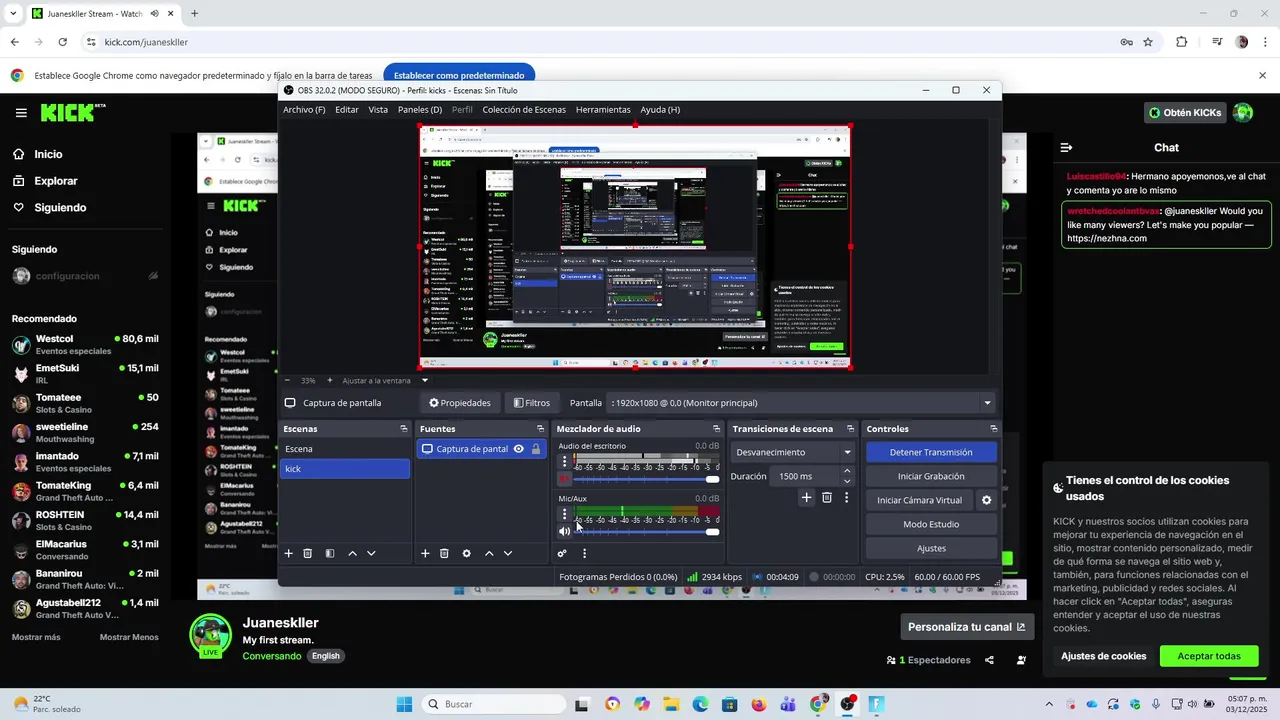This screenshot has width=1280, height=720.
Task: Open Ajustes in Controles panel
Action: (931, 548)
